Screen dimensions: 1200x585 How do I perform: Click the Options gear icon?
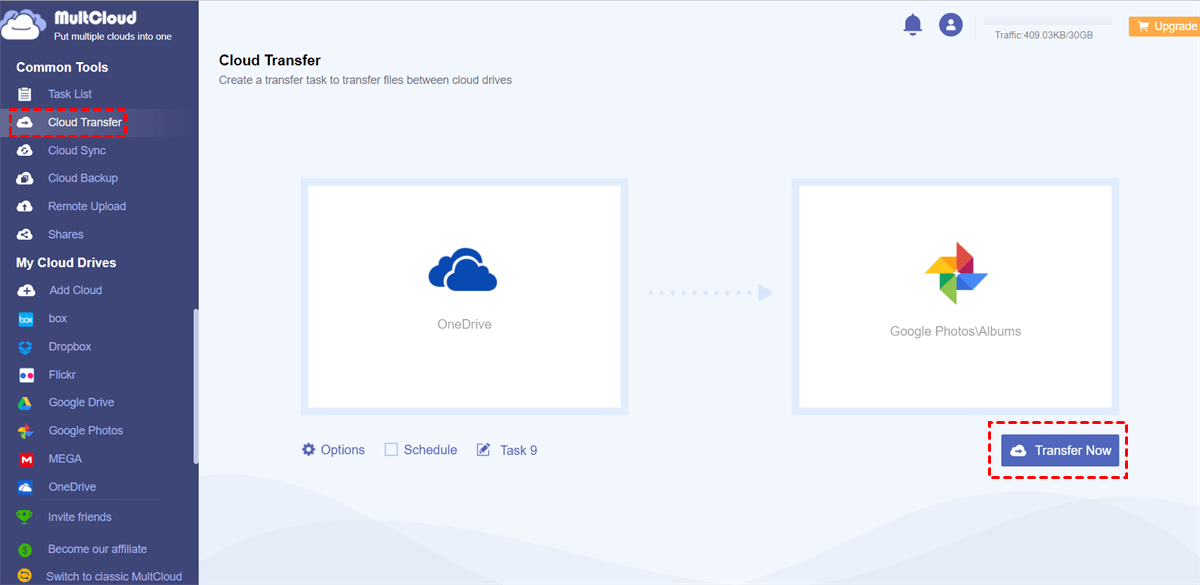[308, 449]
